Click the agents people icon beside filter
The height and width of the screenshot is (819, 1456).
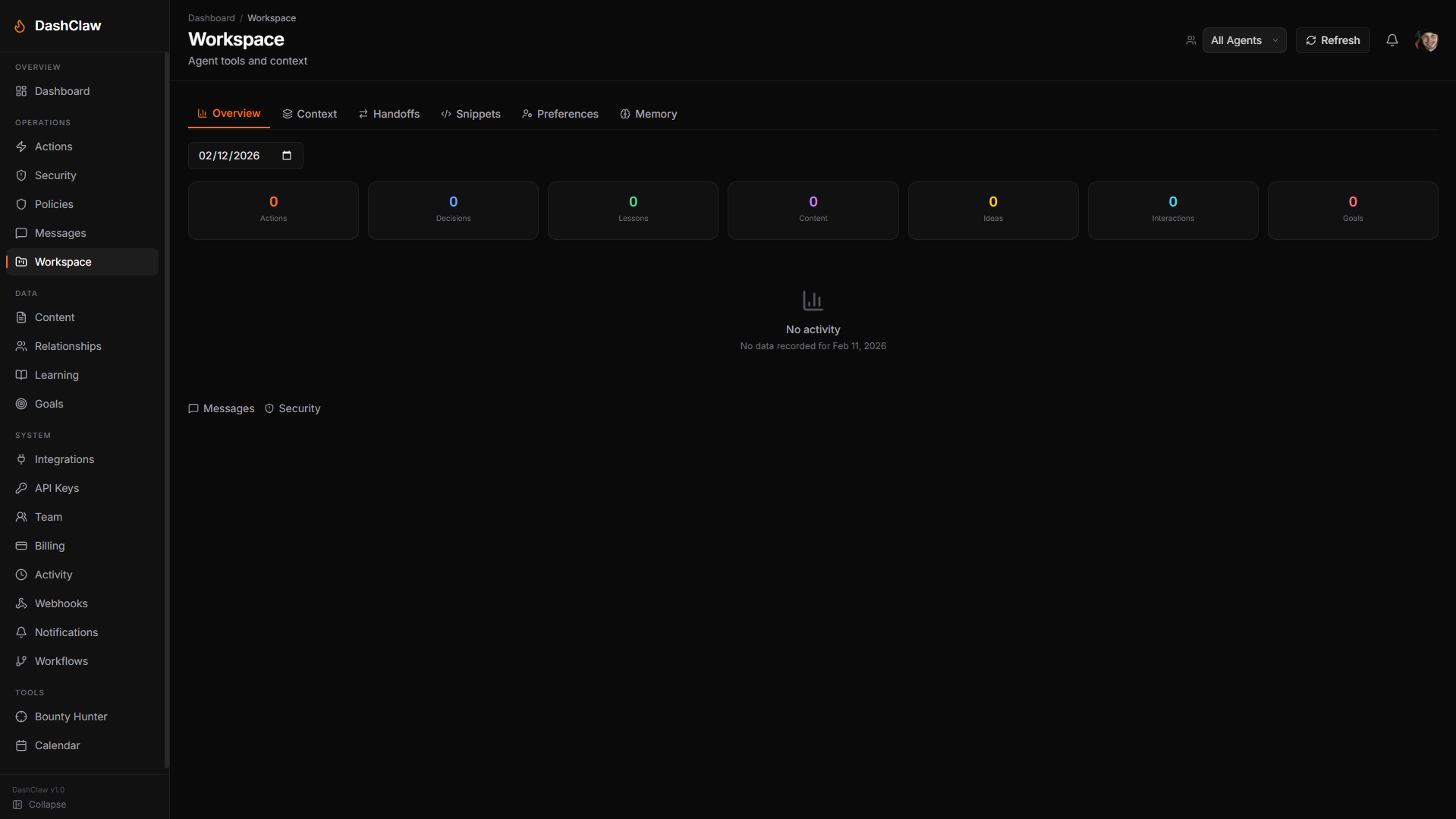pos(1190,40)
